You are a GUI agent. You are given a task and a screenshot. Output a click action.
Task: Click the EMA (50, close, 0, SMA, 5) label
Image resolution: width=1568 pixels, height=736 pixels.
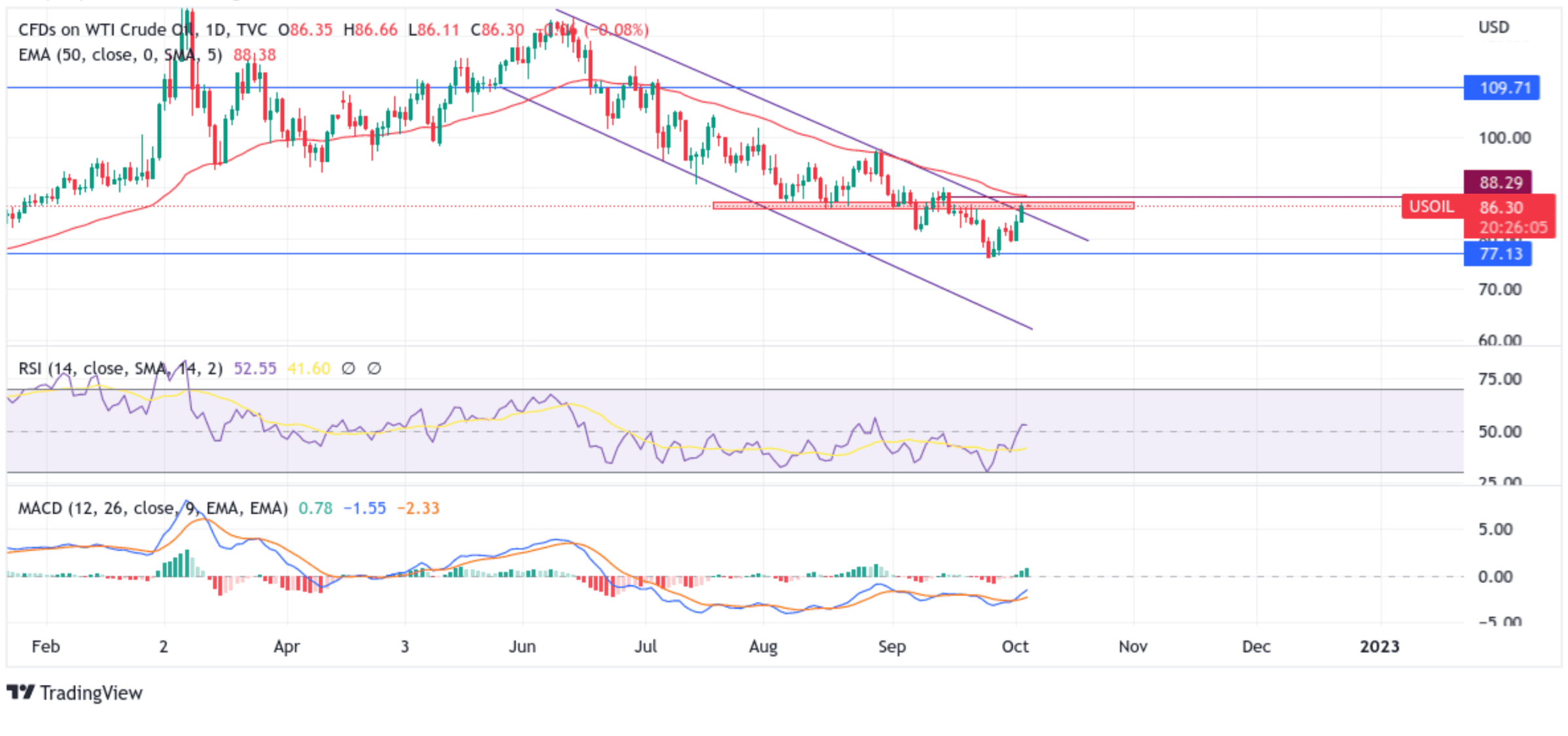coord(120,55)
